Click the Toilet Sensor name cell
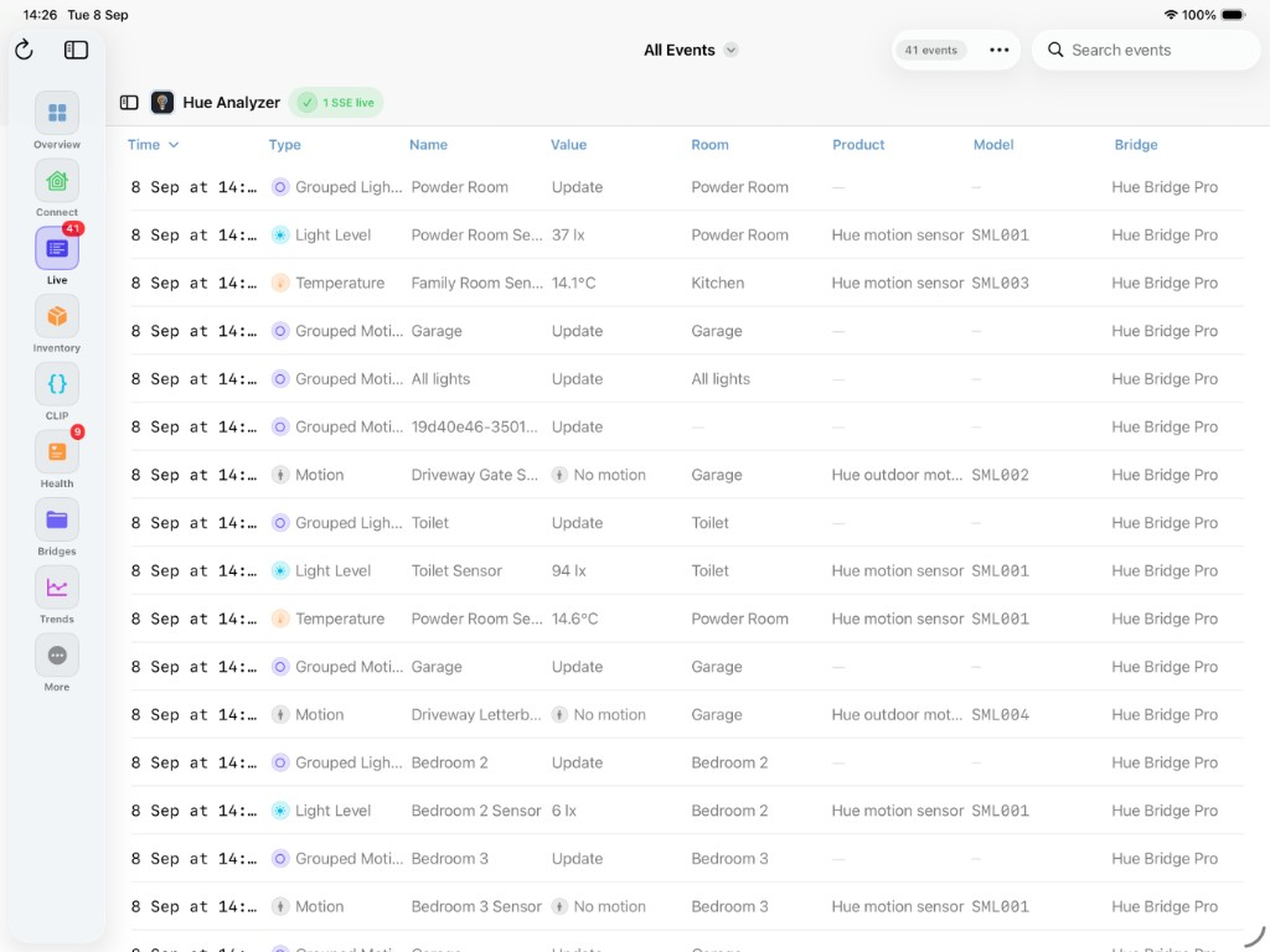Image resolution: width=1270 pixels, height=952 pixels. (x=456, y=571)
